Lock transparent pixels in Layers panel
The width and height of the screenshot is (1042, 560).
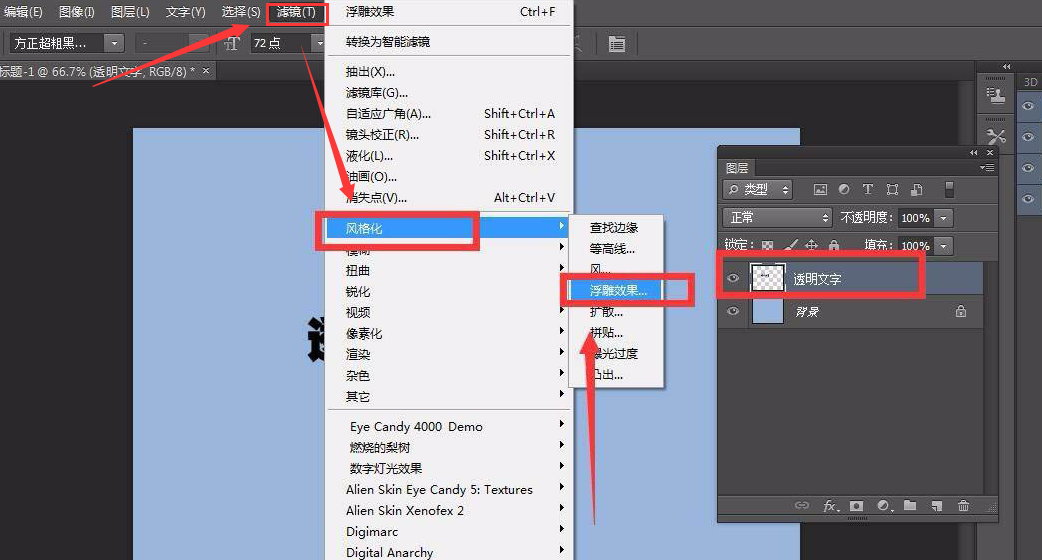768,245
